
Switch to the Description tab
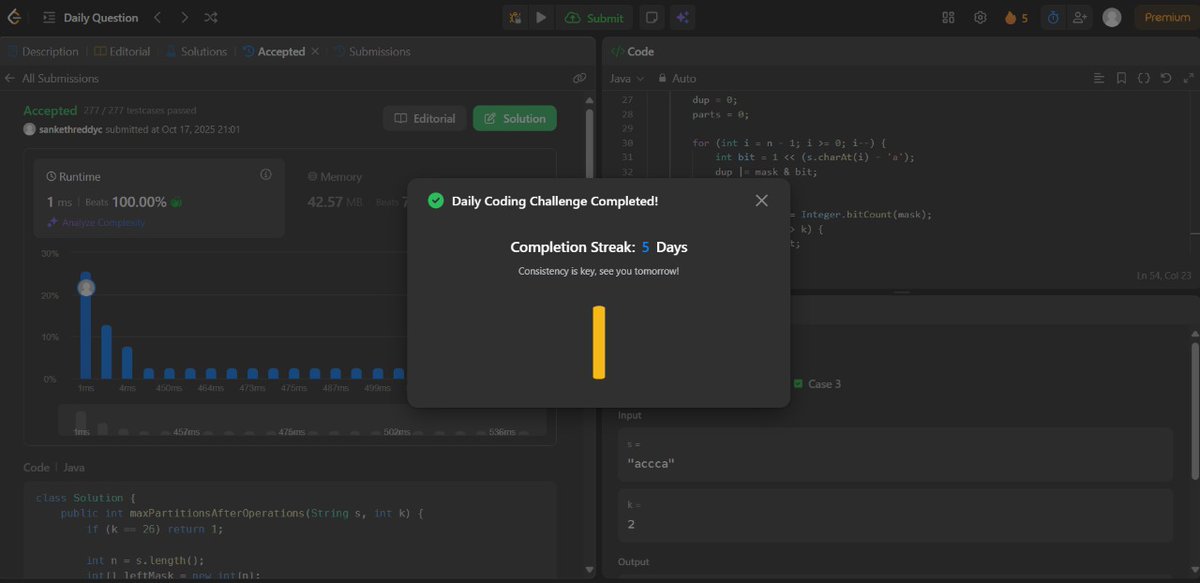click(42, 51)
